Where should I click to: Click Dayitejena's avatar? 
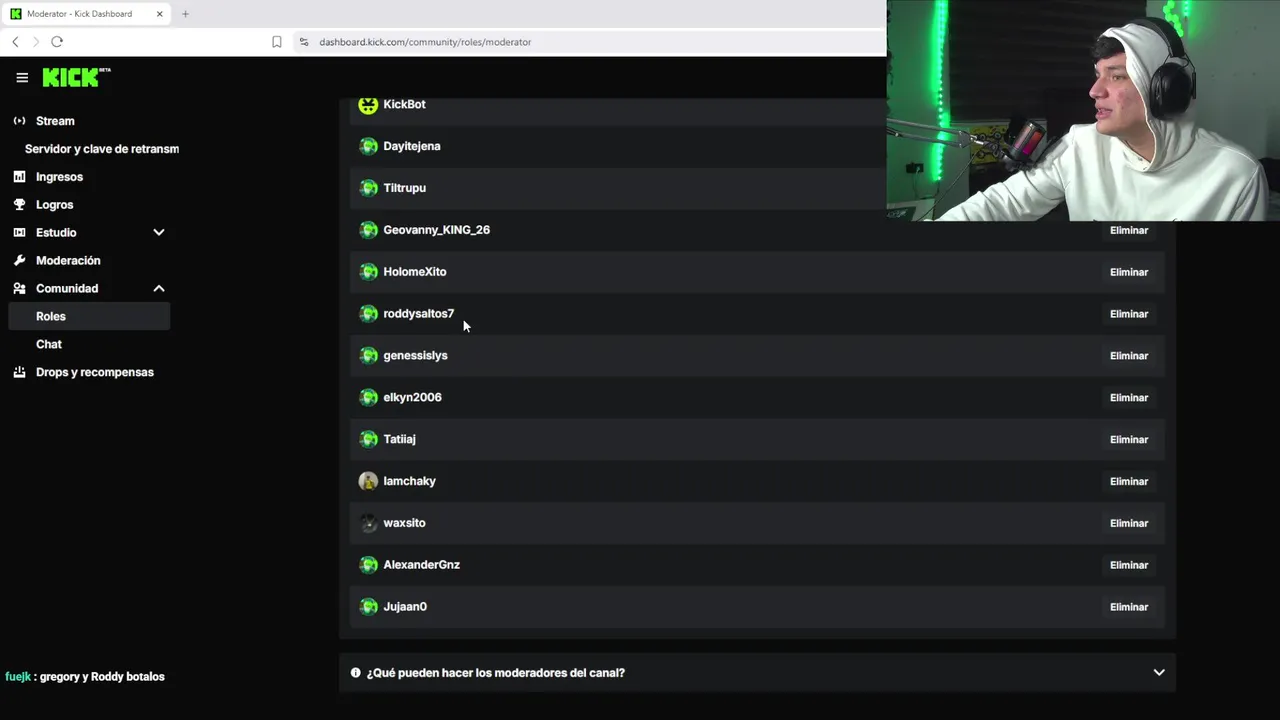368,147
